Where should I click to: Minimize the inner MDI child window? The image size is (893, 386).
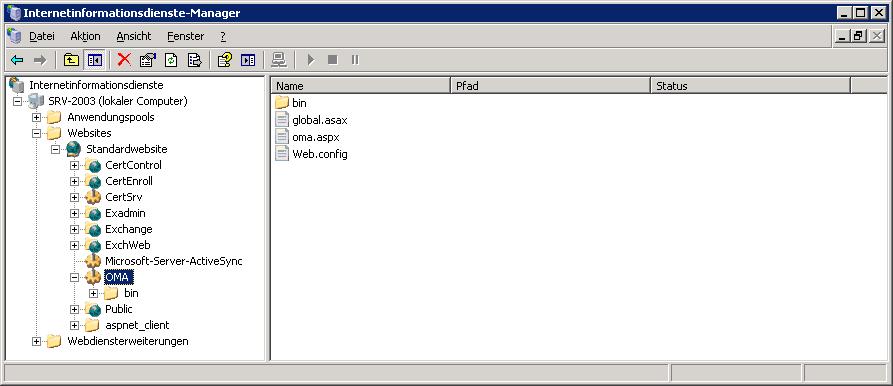click(843, 36)
